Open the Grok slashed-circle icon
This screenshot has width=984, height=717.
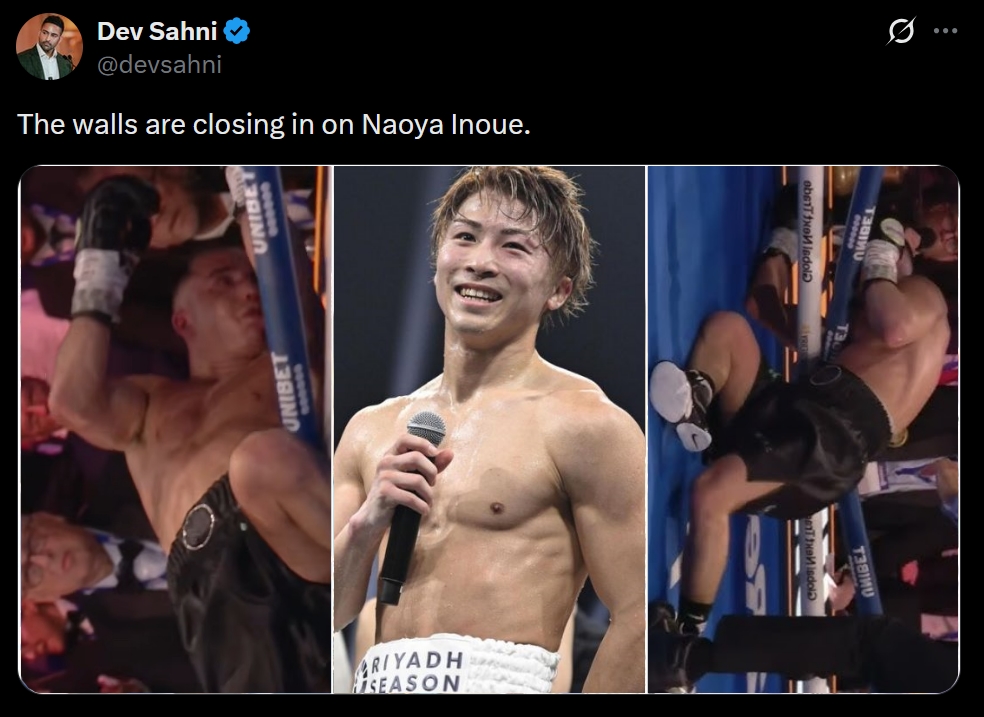pyautogui.click(x=901, y=31)
